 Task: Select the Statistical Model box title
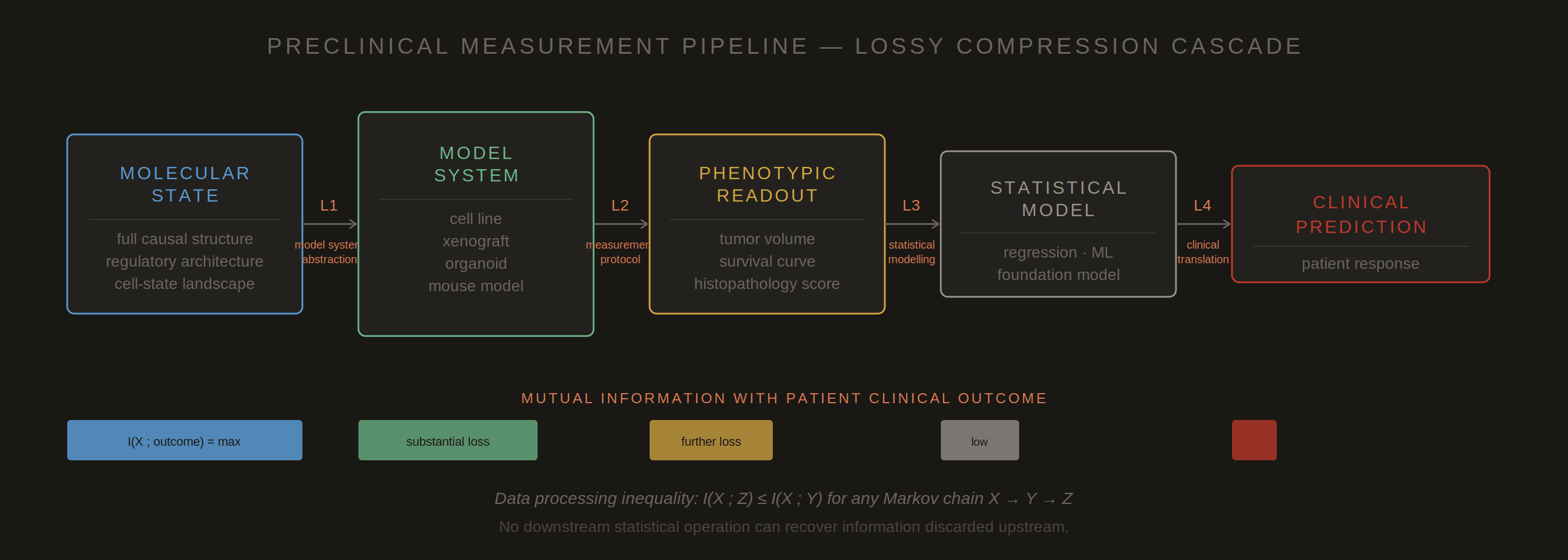pyautogui.click(x=1058, y=199)
